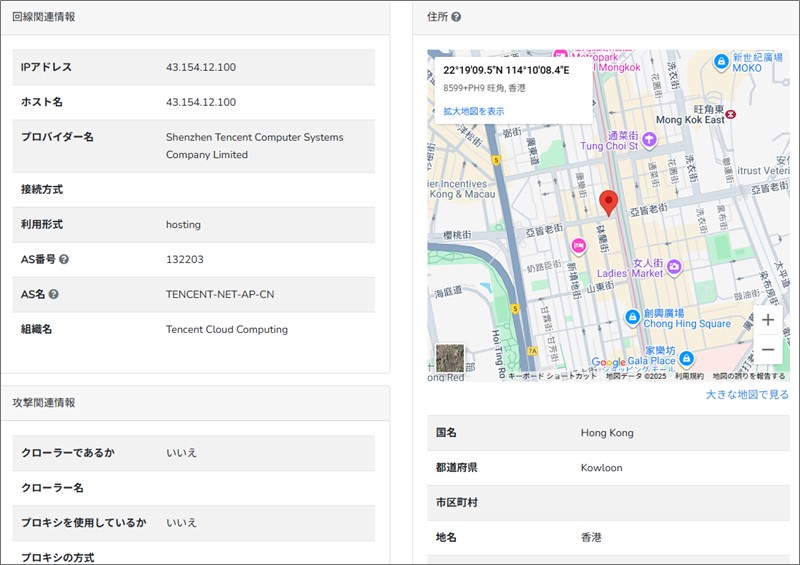Open 拡大地図を表示 link in map popup
This screenshot has width=800, height=565.
pyautogui.click(x=473, y=111)
